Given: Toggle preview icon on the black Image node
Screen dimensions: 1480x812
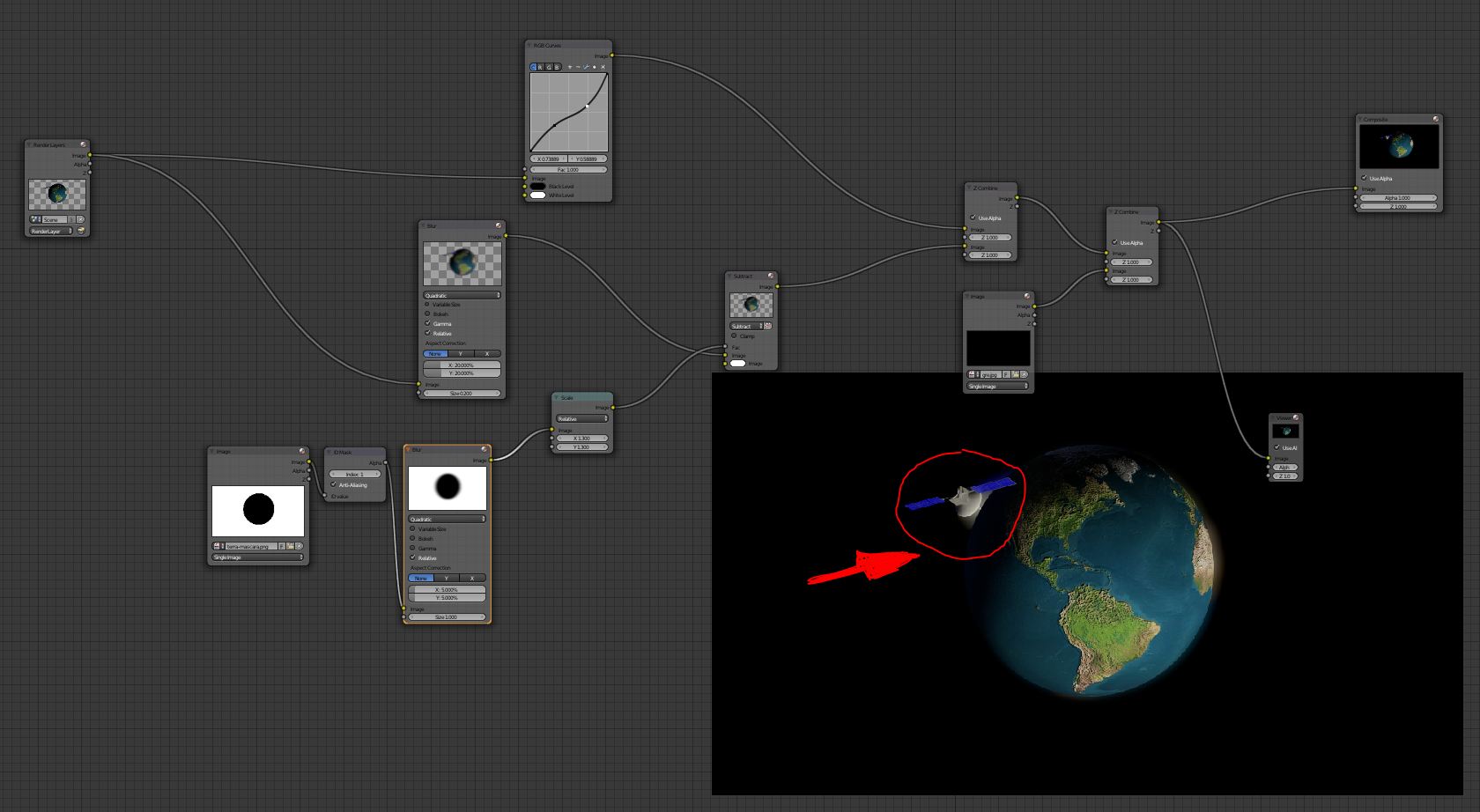Looking at the screenshot, I should coord(1026,296).
